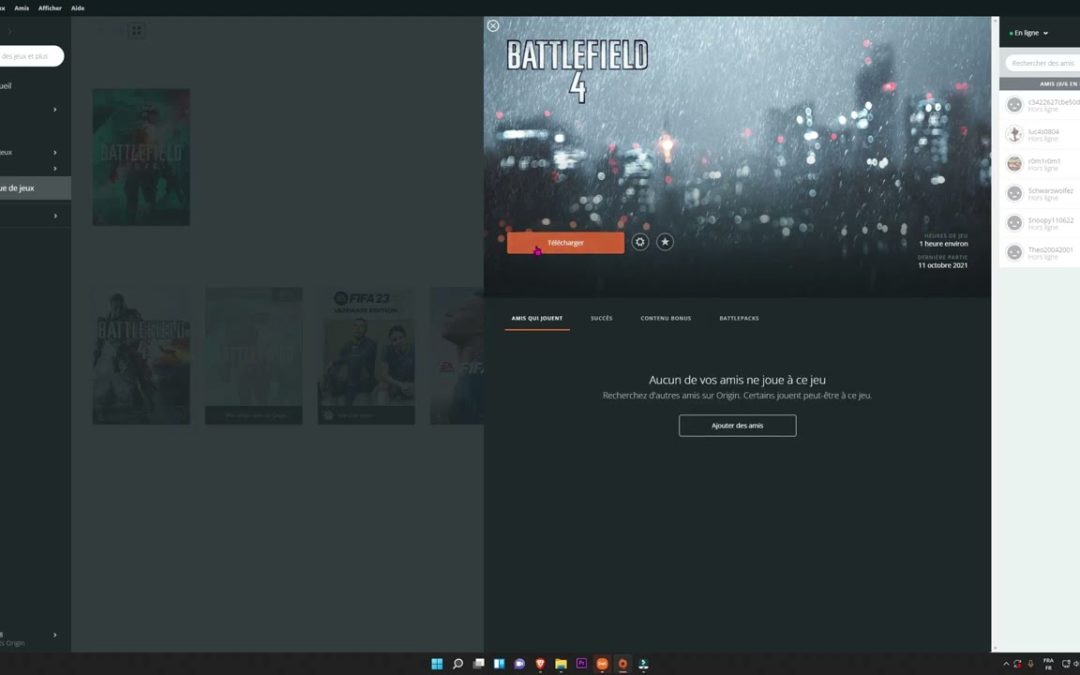Click the microphone tray icon
The height and width of the screenshot is (675, 1080).
pos(1030,664)
